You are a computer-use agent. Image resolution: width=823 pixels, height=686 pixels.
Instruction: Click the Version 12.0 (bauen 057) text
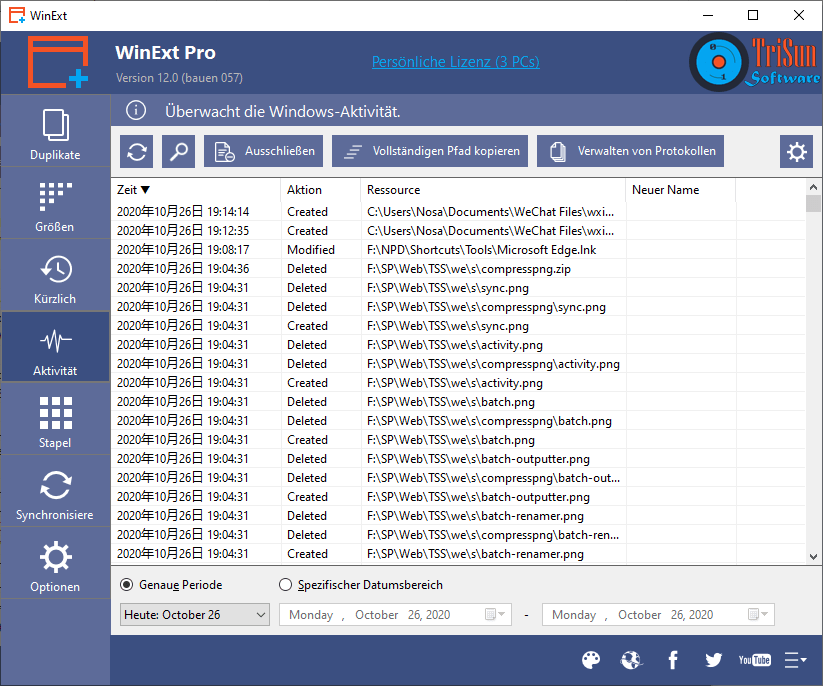coord(179,78)
